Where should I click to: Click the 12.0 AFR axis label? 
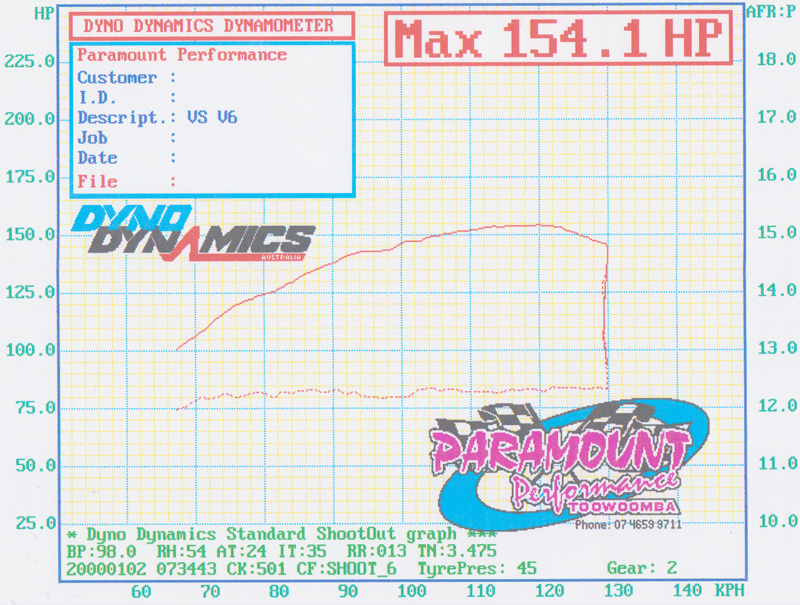pos(778,406)
